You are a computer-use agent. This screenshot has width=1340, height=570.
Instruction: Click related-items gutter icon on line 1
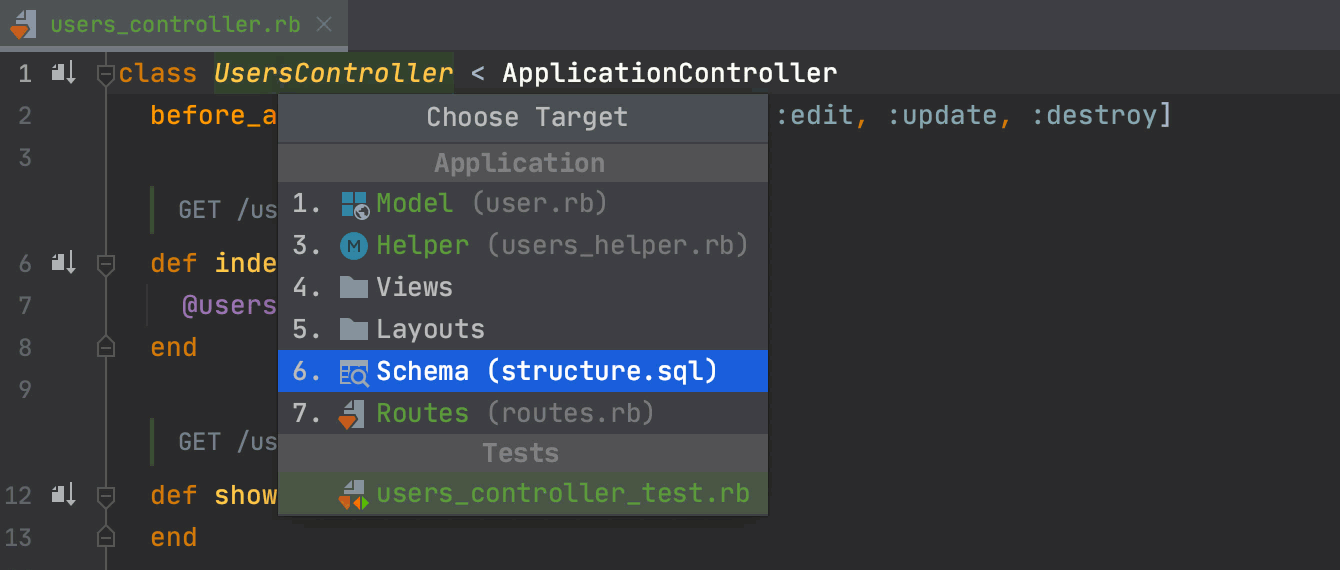pos(63,73)
